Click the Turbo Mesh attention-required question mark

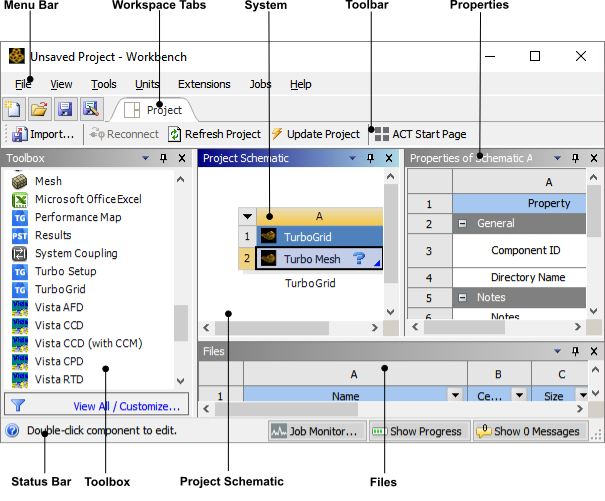click(x=358, y=258)
